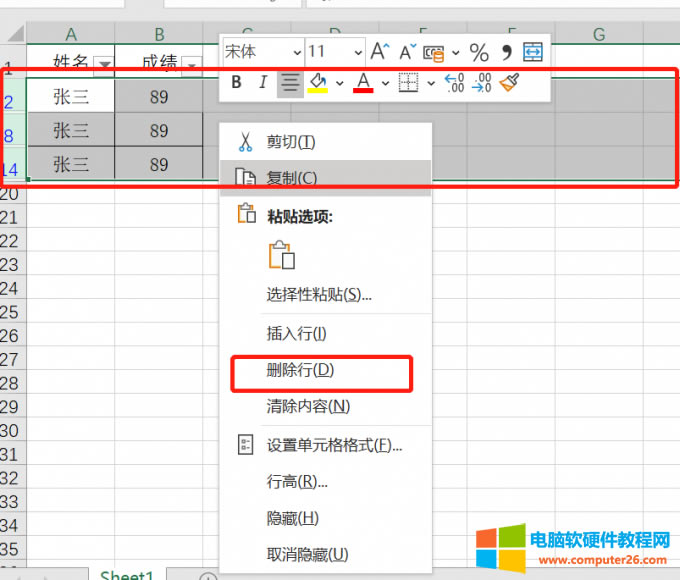Apply the yellow fill color
This screenshot has width=680, height=580.
[319, 83]
